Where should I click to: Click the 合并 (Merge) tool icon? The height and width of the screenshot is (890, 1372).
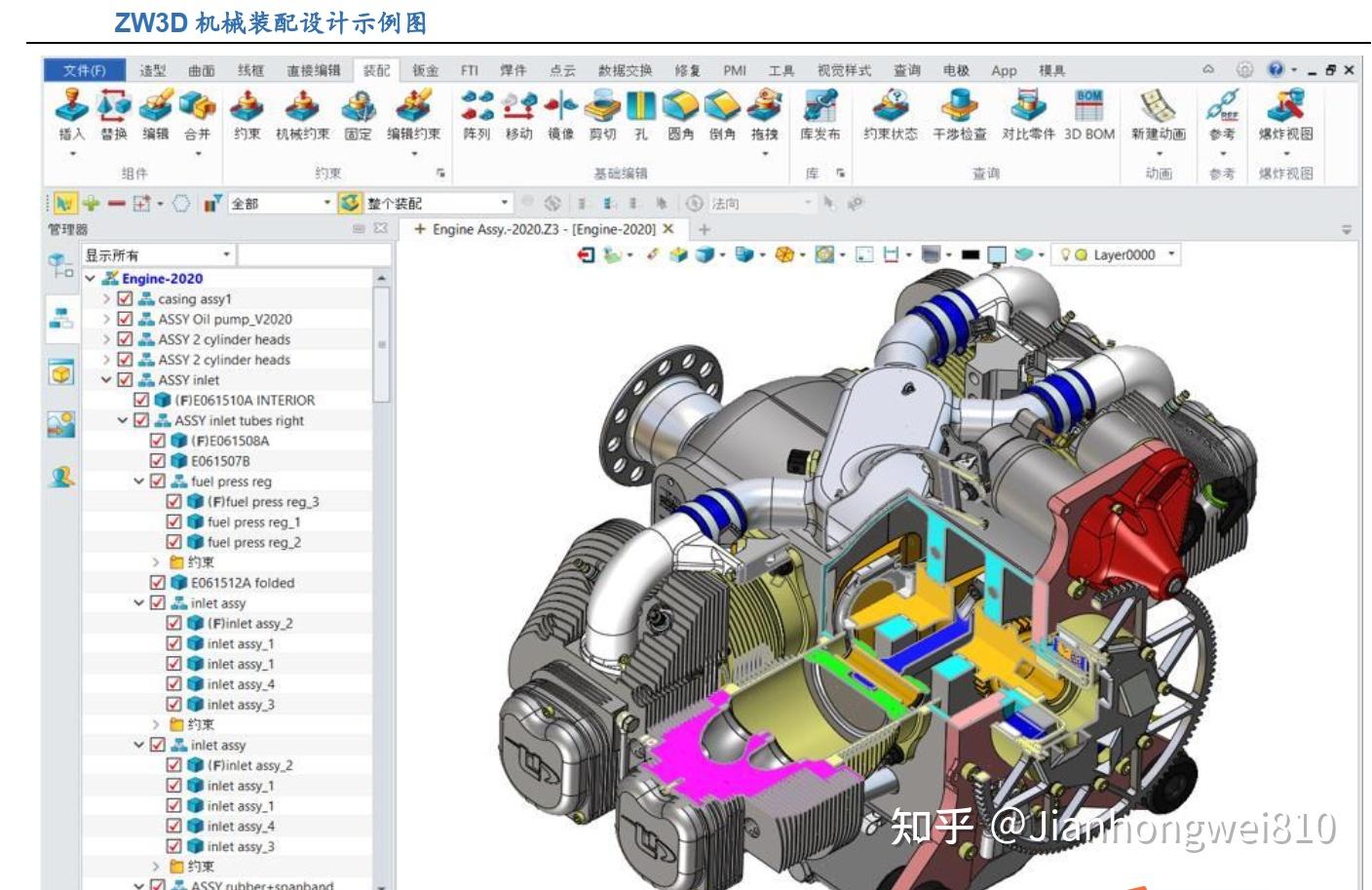click(x=198, y=106)
